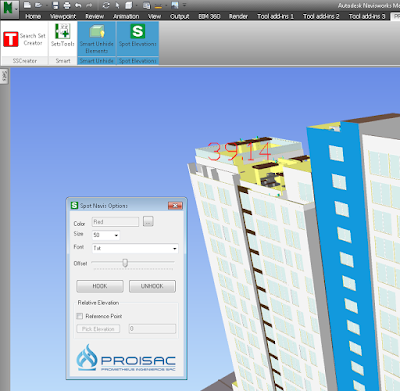Click the HOOK button
This screenshot has width=400, height=391.
[100, 286]
